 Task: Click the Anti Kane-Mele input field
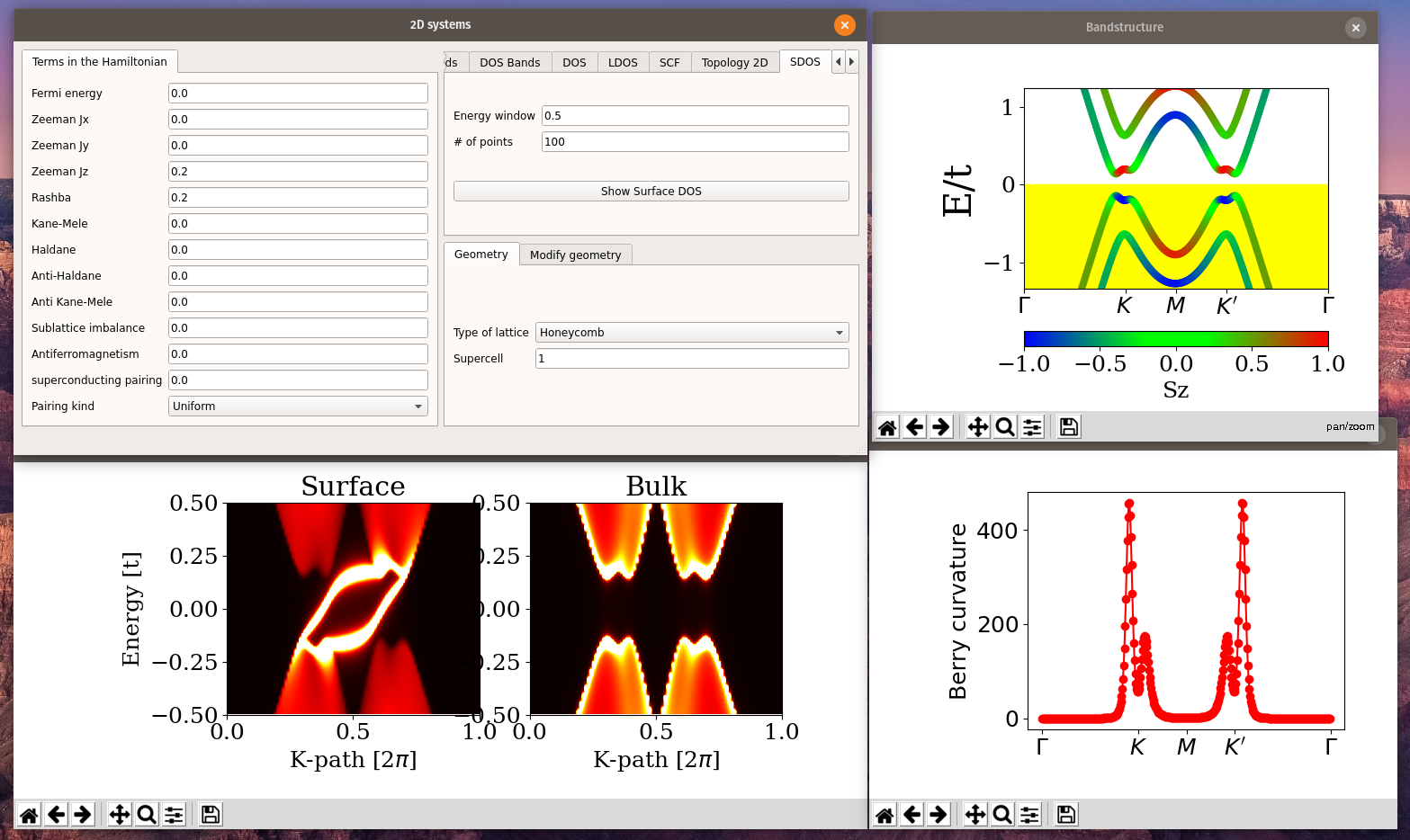tap(298, 302)
